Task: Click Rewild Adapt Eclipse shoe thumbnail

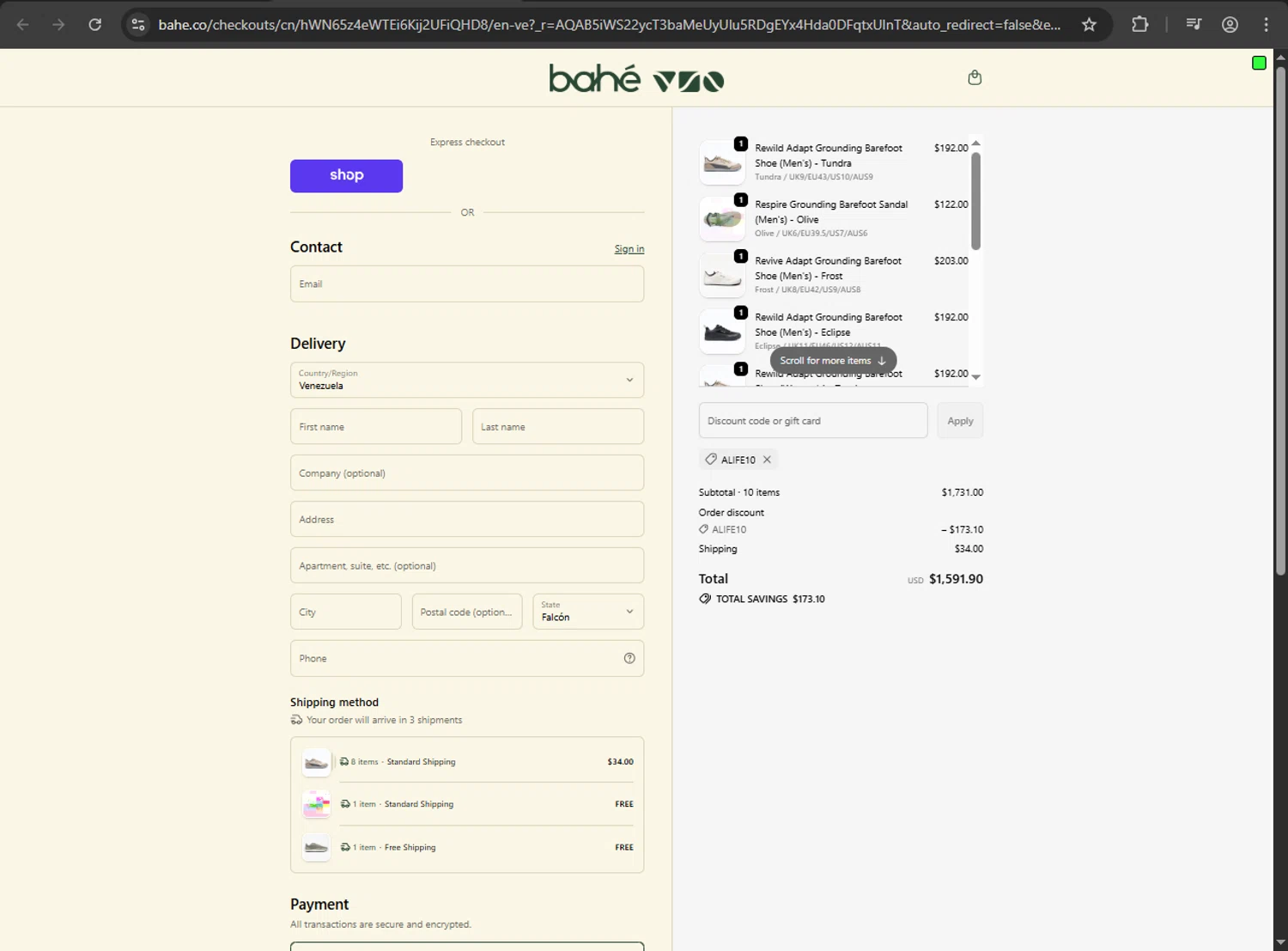Action: 722,332
